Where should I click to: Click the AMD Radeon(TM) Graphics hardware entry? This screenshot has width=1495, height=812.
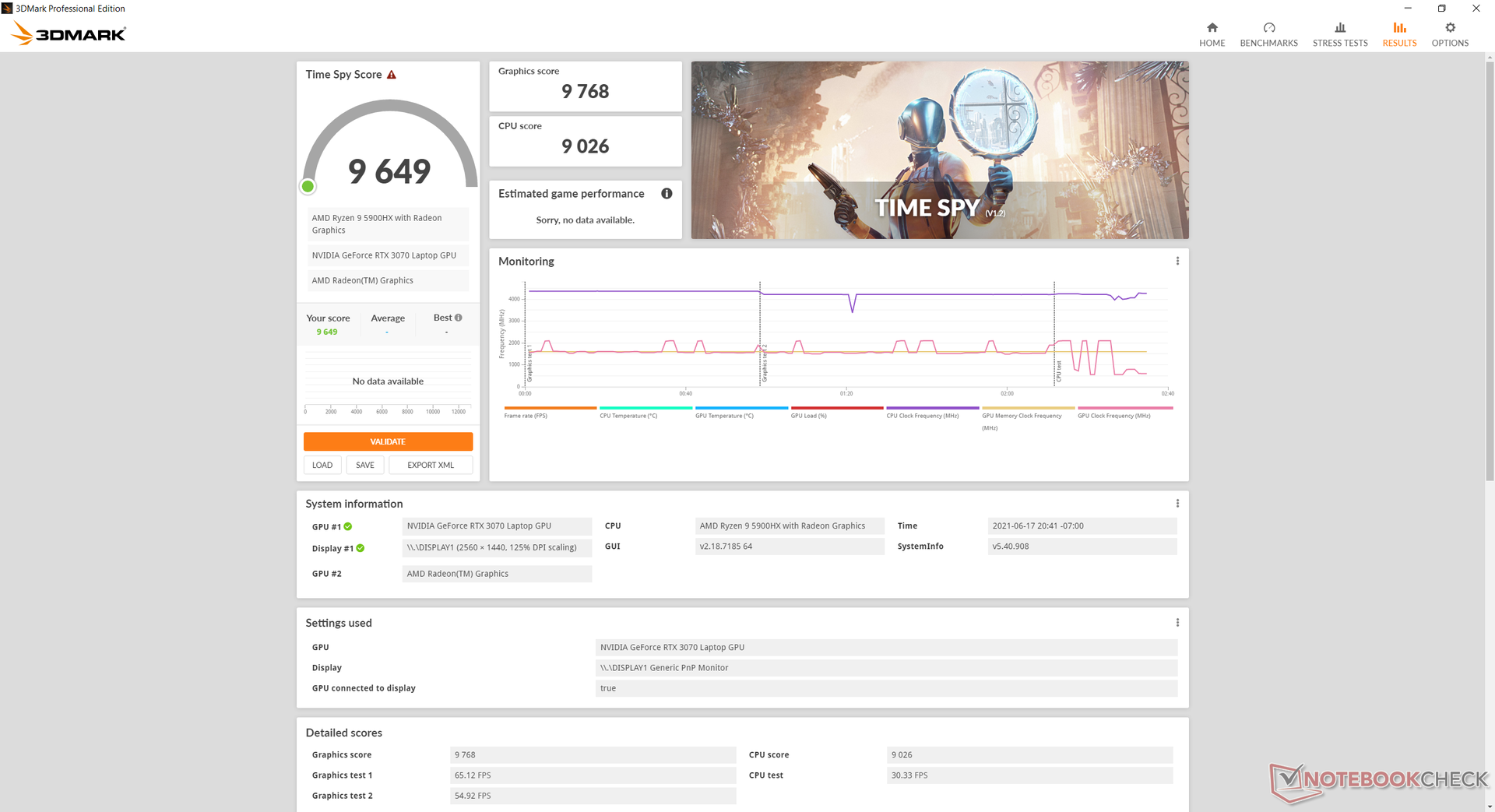[388, 280]
